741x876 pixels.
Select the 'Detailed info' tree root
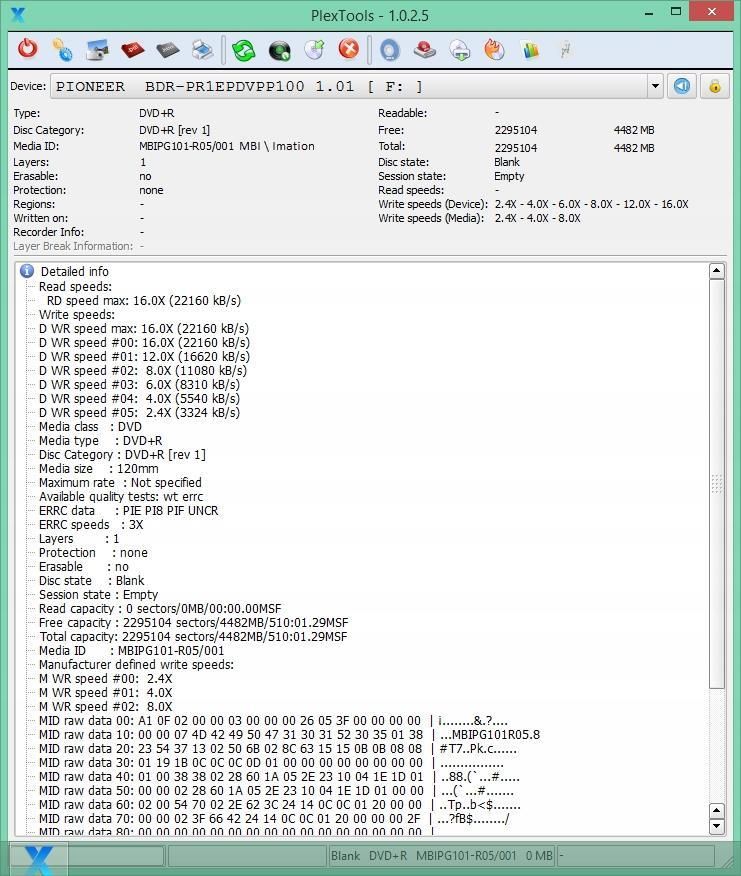(x=74, y=272)
